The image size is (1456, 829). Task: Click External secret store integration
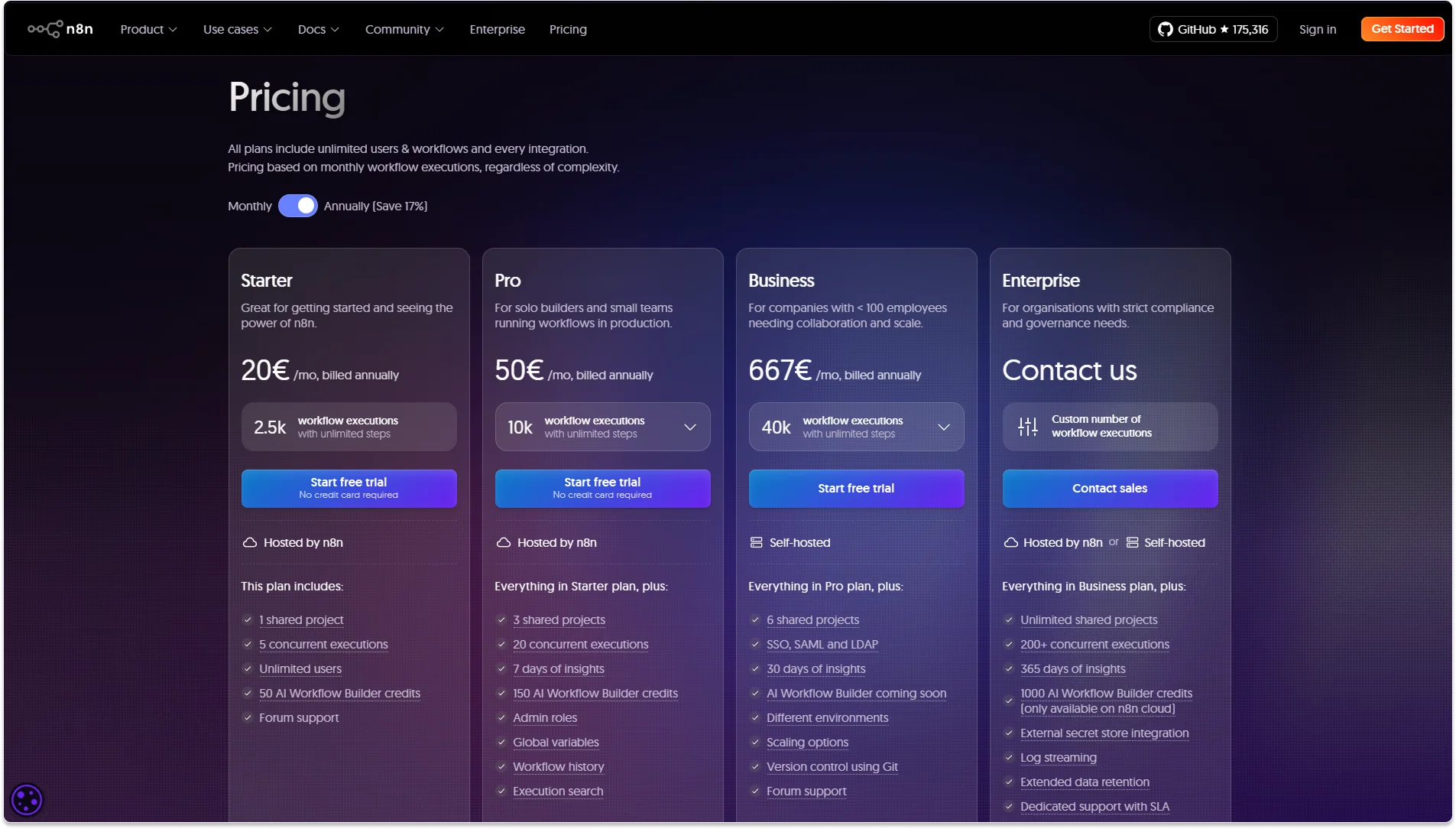pyautogui.click(x=1104, y=733)
